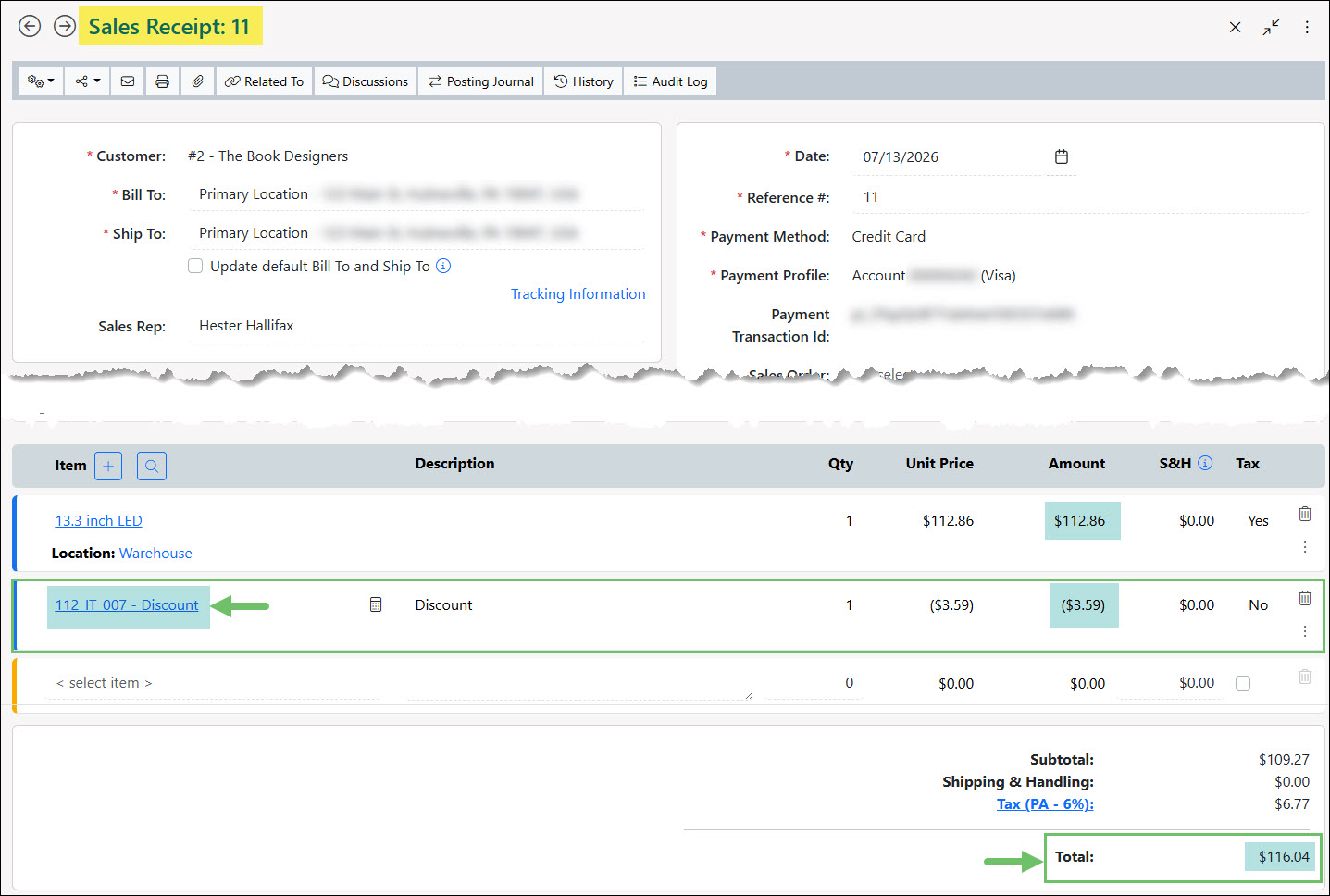The image size is (1330, 896).
Task: Edit the Reference # field
Action: [1080, 197]
